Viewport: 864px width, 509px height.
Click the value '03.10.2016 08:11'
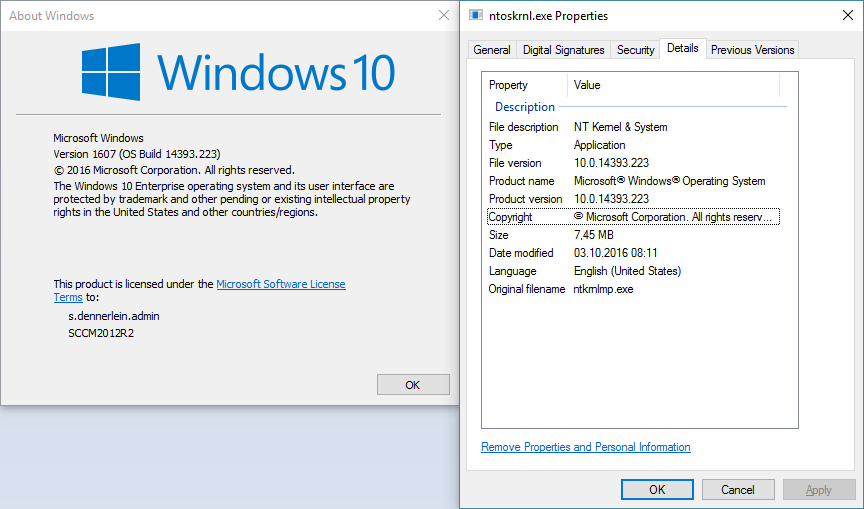click(615, 253)
